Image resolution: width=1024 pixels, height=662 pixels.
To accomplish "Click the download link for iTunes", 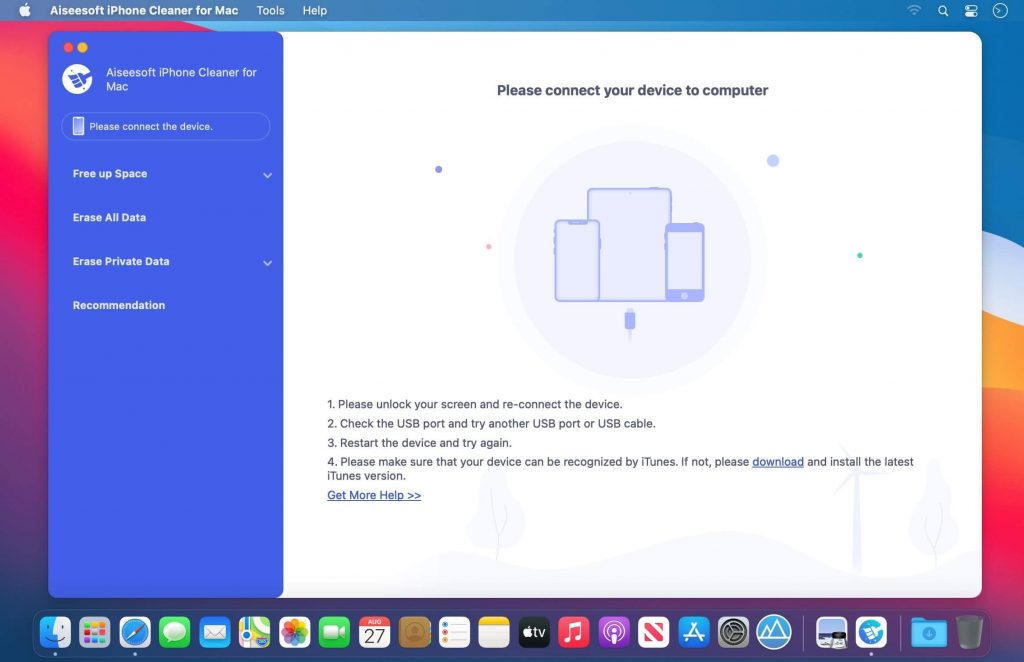I will coord(778,461).
